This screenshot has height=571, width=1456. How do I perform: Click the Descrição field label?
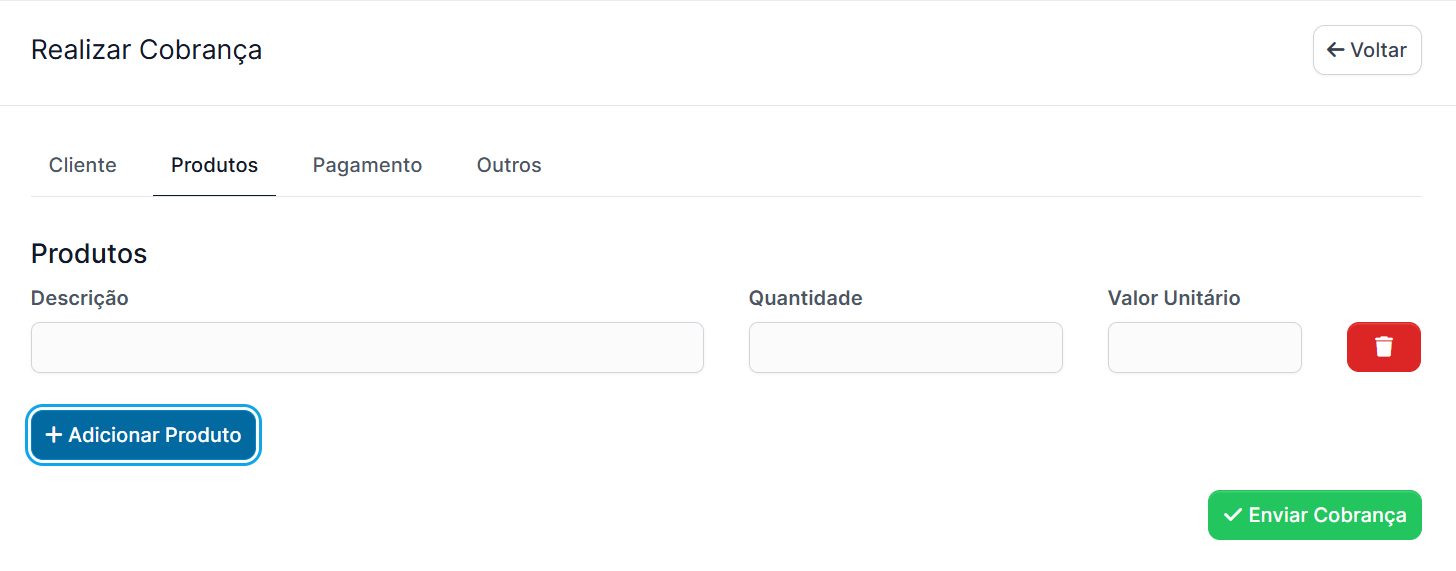pos(80,298)
